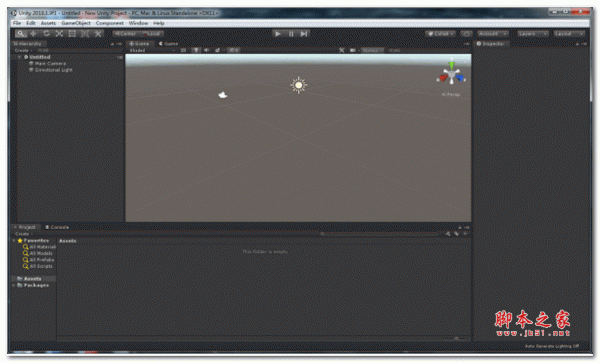600x363 pixels.
Task: Open scene visibility tools icon
Action: point(342,50)
